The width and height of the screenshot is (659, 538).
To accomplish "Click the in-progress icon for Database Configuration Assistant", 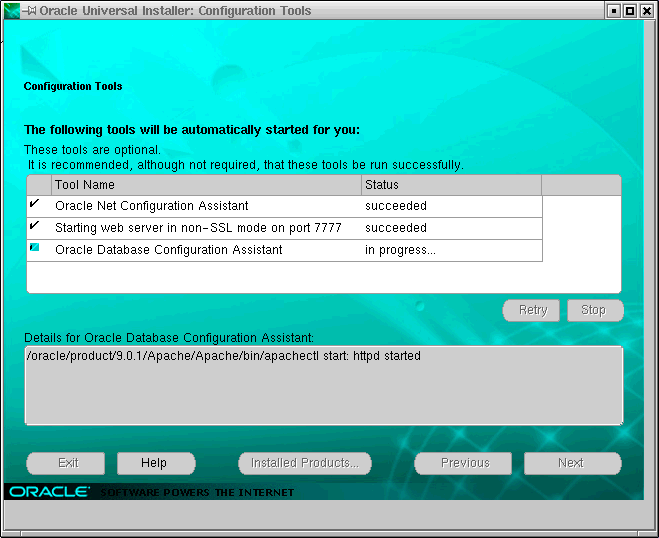I will [x=35, y=248].
